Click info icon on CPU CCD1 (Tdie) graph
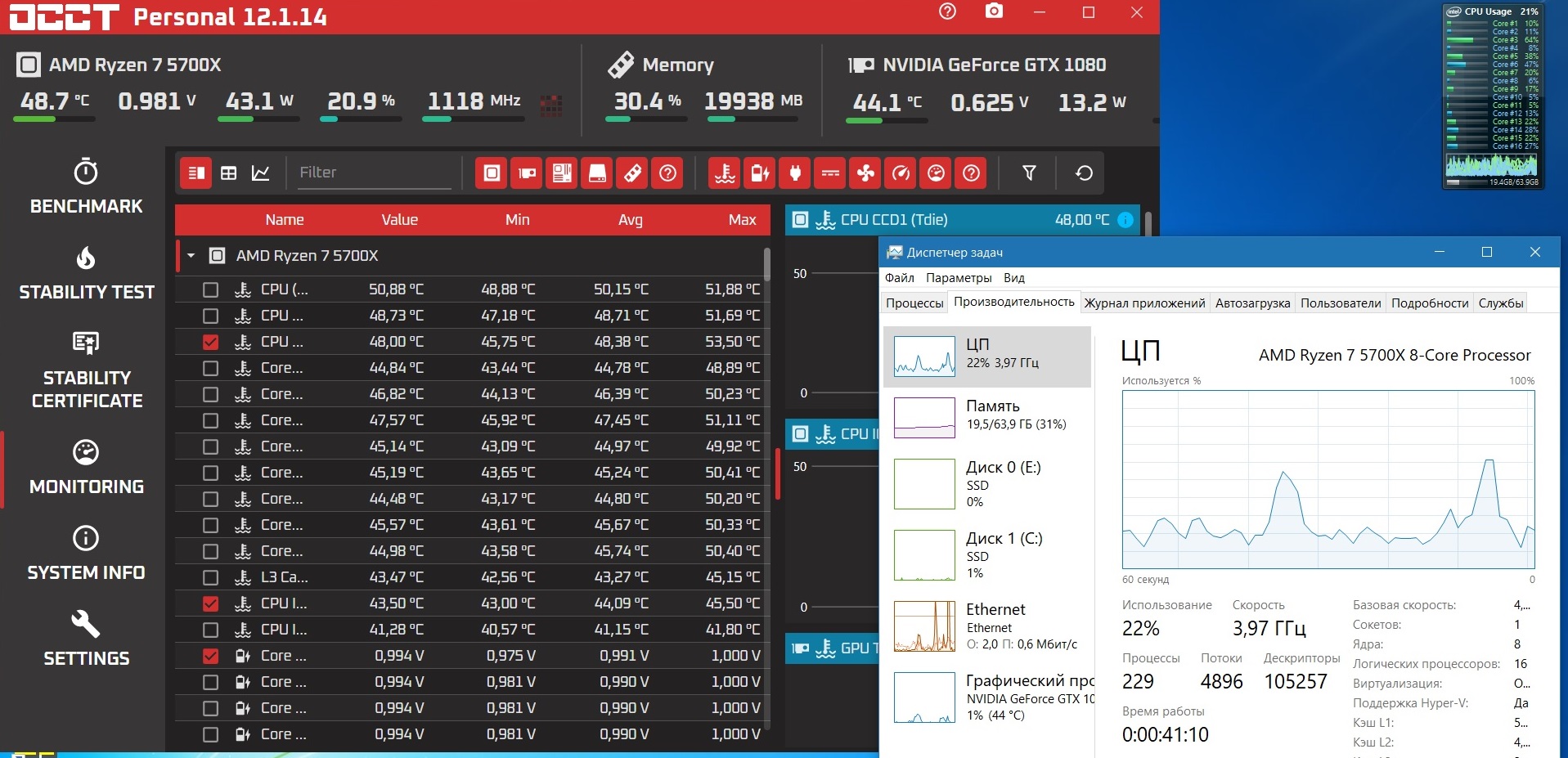 click(x=1125, y=219)
